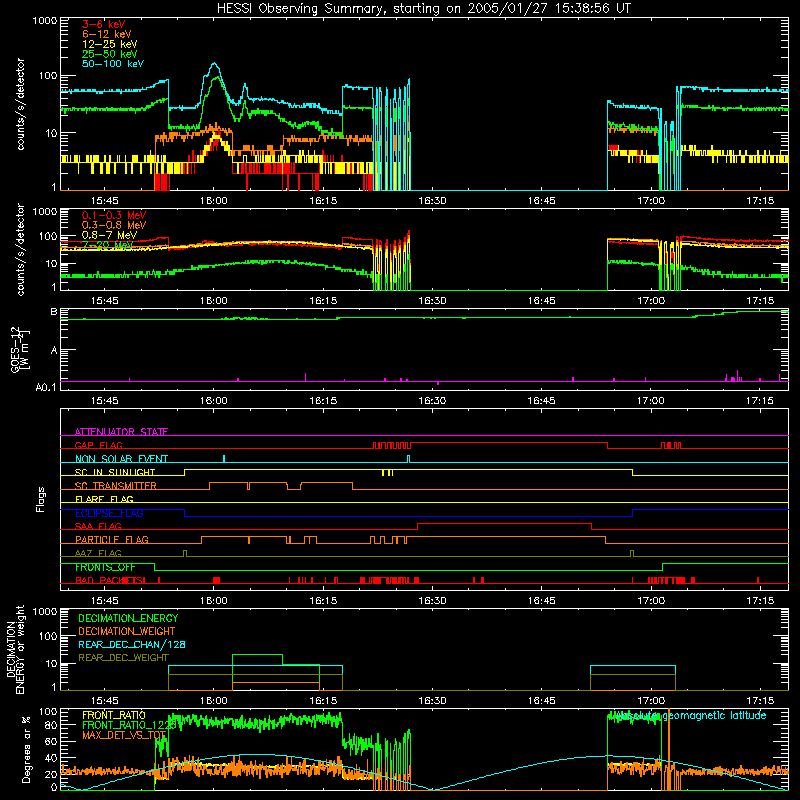Click the ATTENUATOR_STATE flag label
800x800 pixels.
[121, 432]
